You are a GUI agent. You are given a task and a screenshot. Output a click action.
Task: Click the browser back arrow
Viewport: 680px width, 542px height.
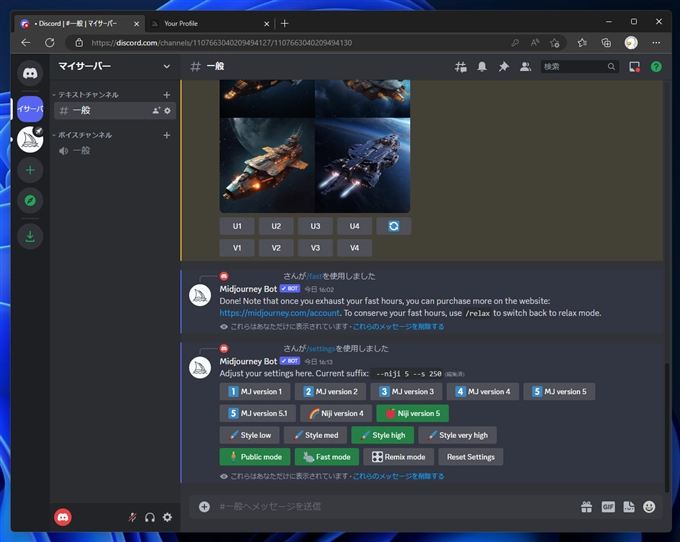point(26,42)
